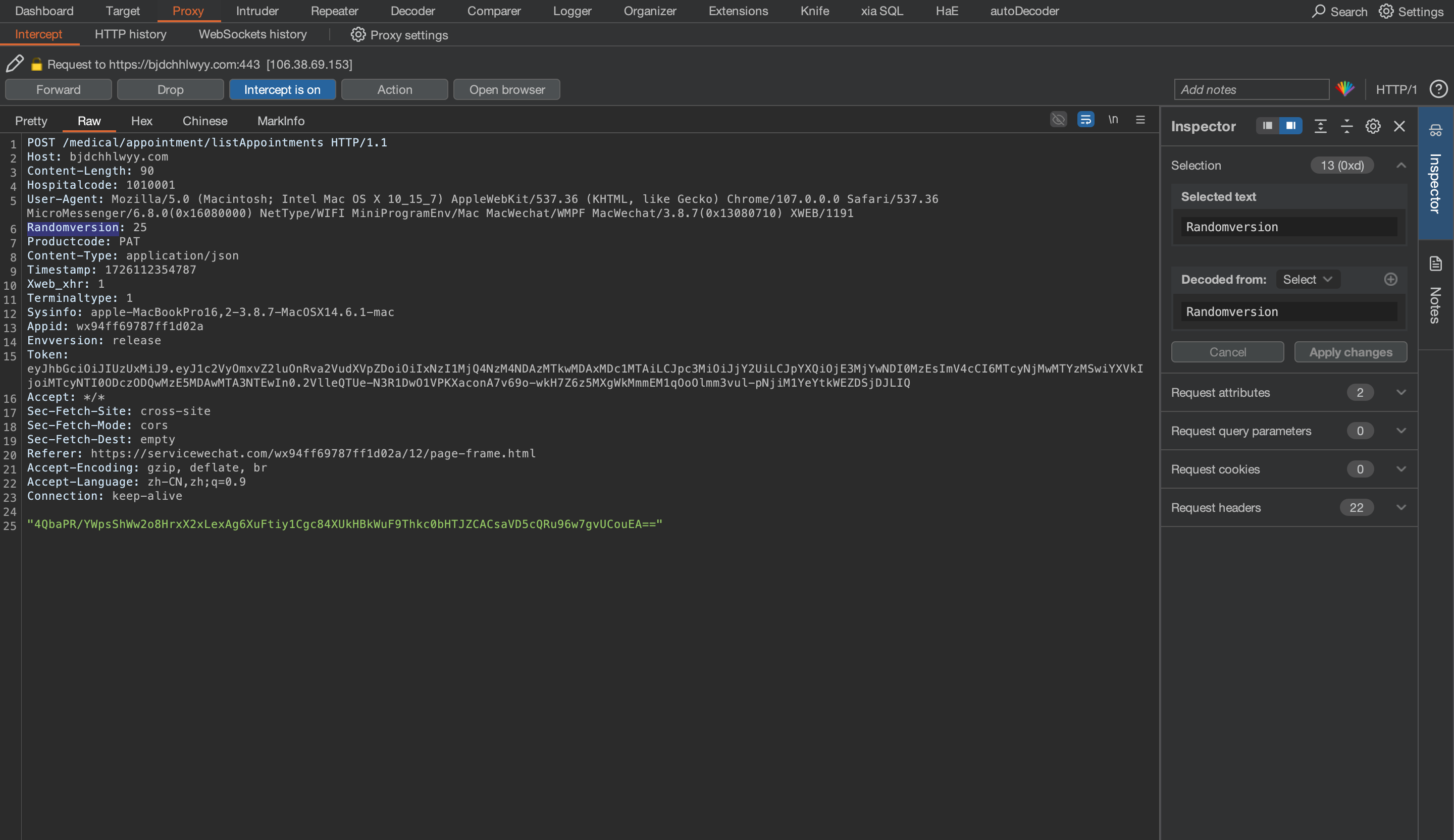Click the green encrypted body string
Viewport: 1454px width, 840px height.
point(345,524)
